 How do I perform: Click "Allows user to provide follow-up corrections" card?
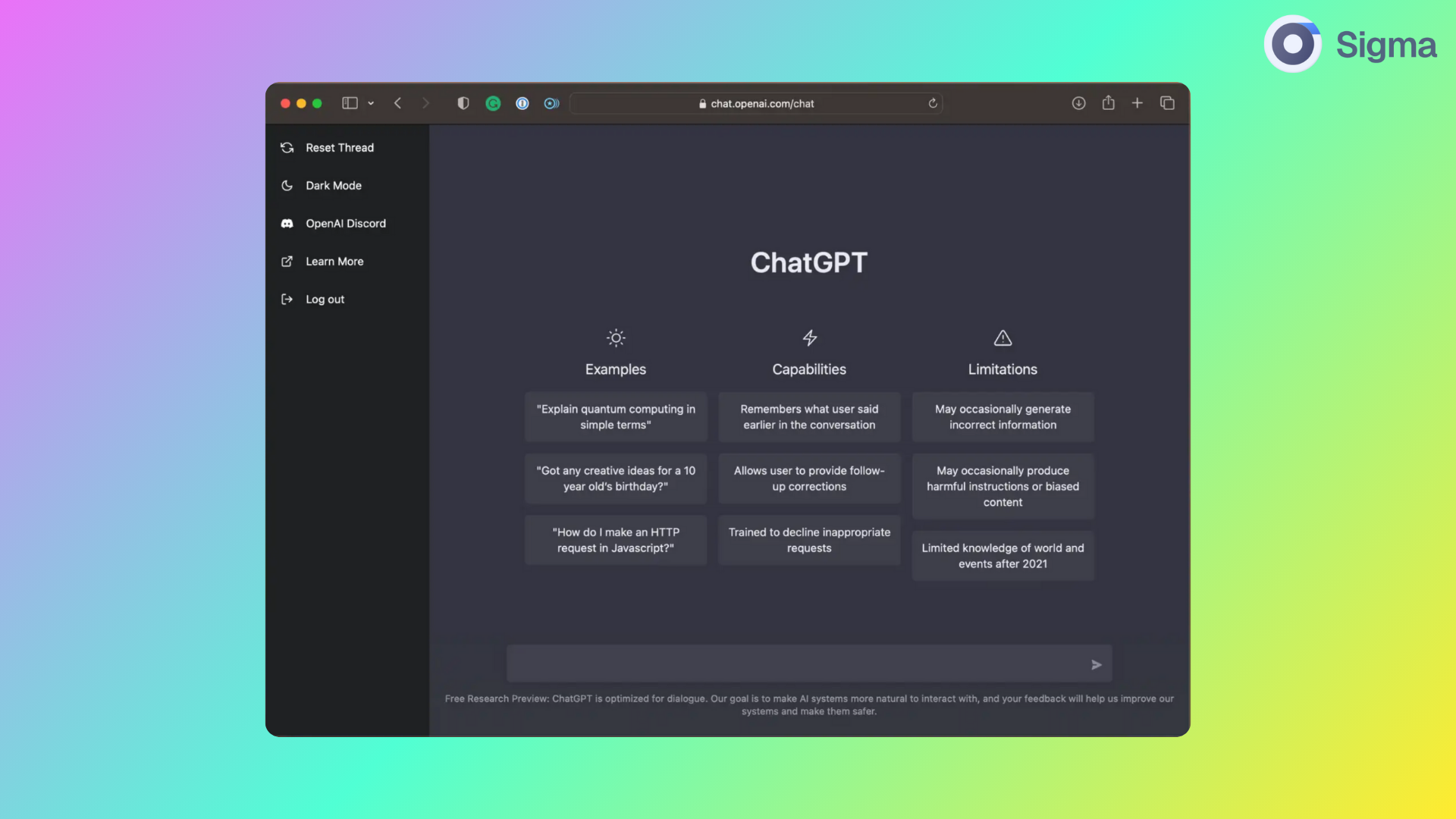[x=809, y=479]
